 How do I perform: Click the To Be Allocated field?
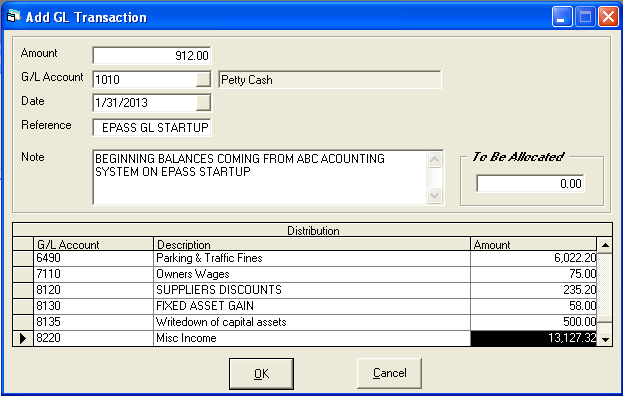(x=530, y=184)
